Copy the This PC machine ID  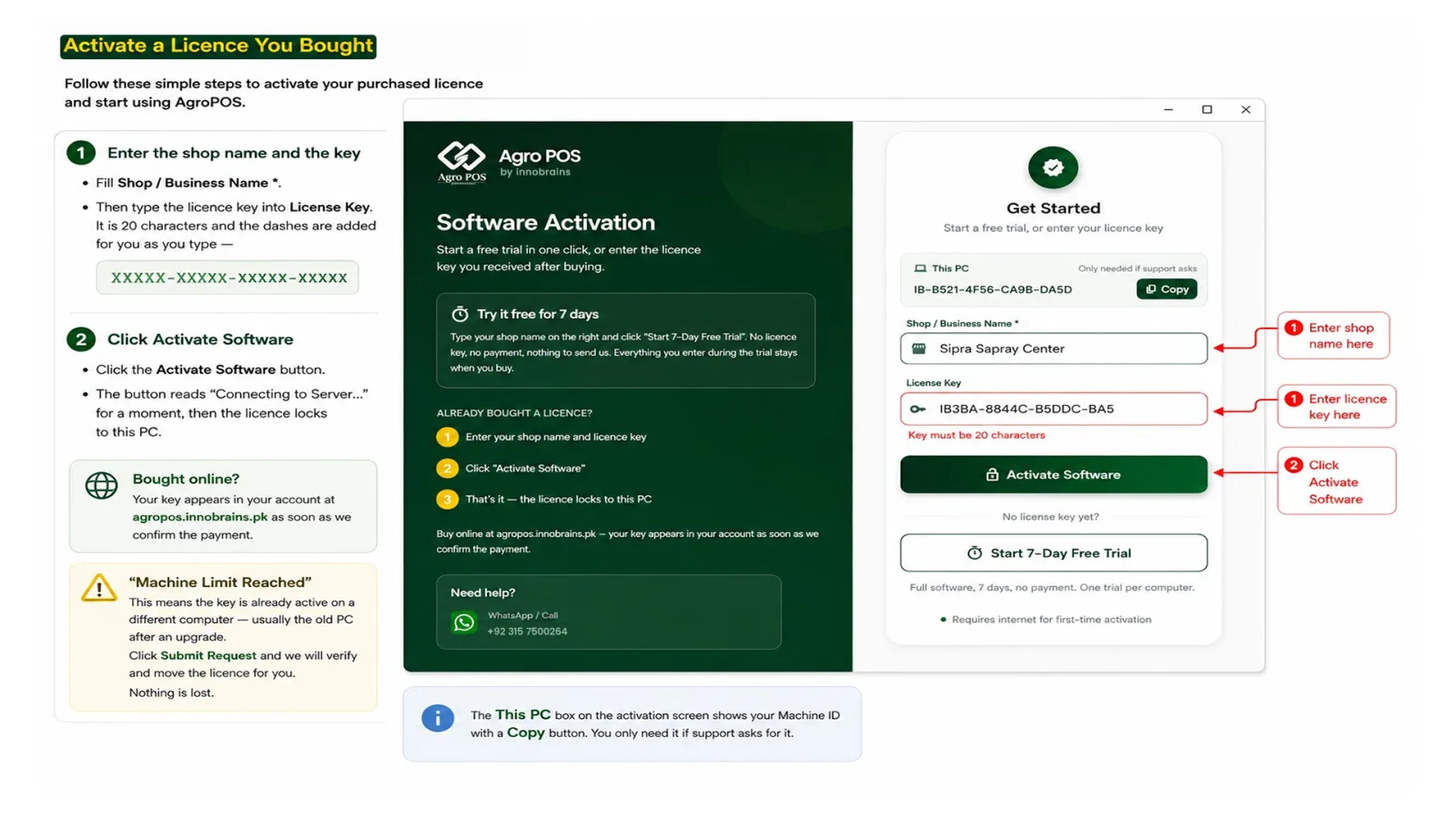[1167, 289]
